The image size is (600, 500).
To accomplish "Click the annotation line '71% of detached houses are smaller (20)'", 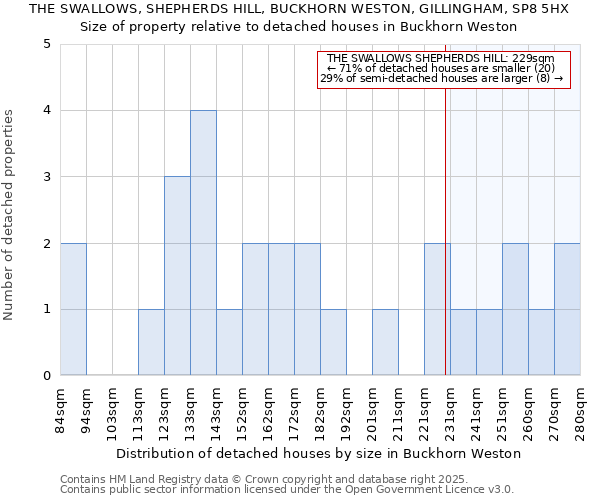I will tap(442, 68).
